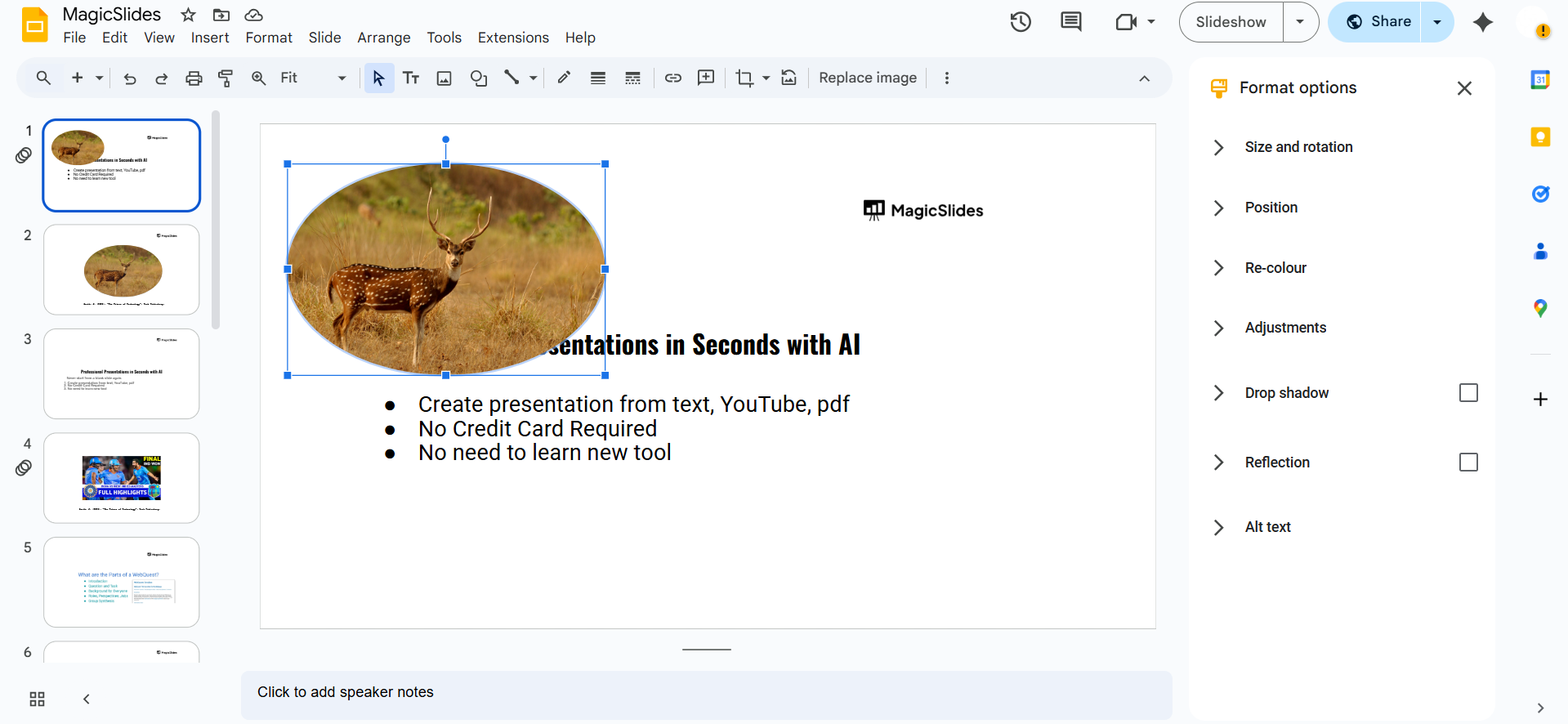The image size is (1568, 724).
Task: Expand the Size and rotation section
Action: tap(1298, 147)
